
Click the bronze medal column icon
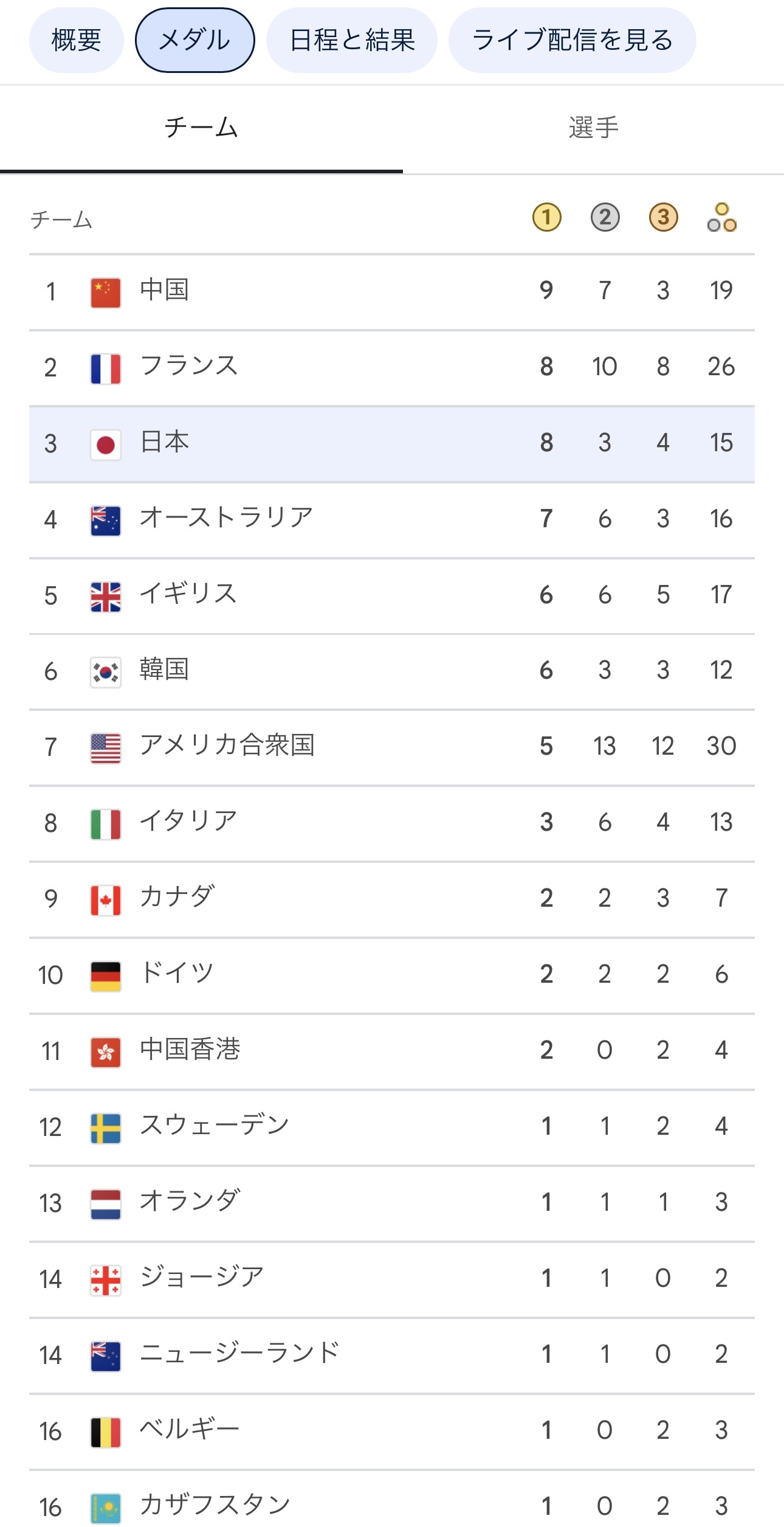pos(663,217)
